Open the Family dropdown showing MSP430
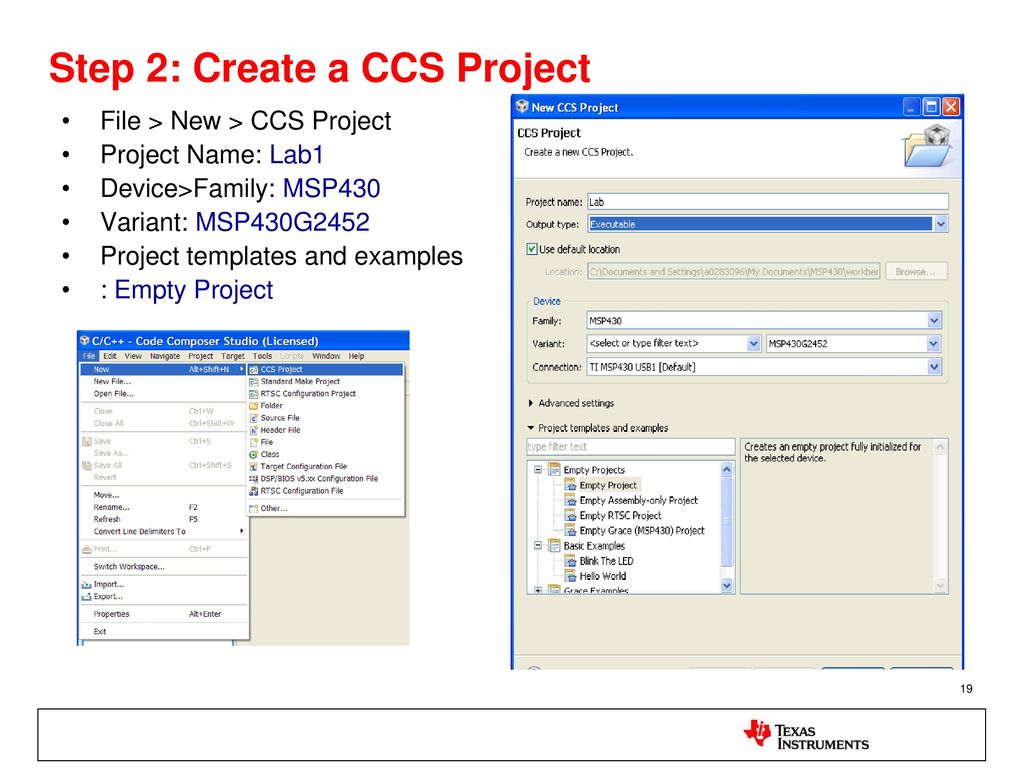1024x768 pixels. tap(934, 321)
